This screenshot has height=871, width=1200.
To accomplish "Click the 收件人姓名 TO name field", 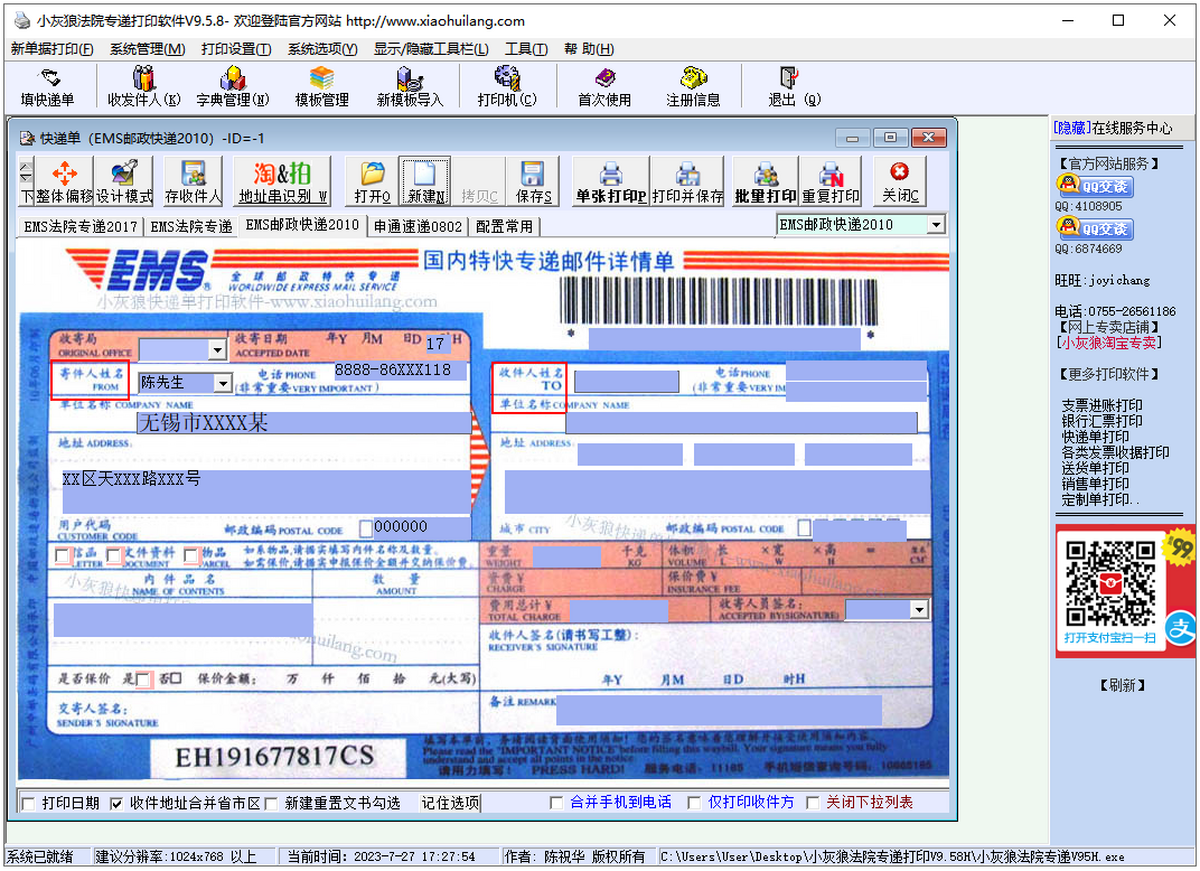I will pos(626,382).
